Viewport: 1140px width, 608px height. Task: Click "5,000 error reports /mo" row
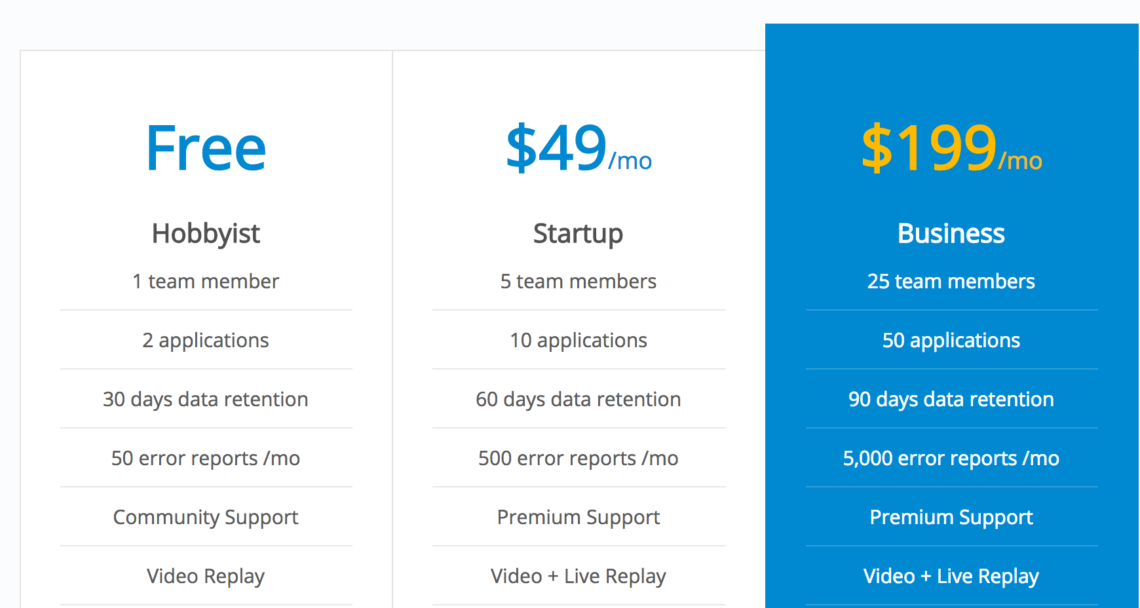pos(951,458)
